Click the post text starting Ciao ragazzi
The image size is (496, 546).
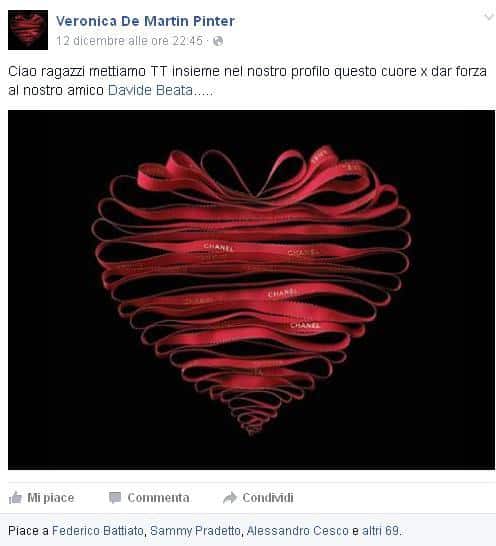[x=247, y=81]
